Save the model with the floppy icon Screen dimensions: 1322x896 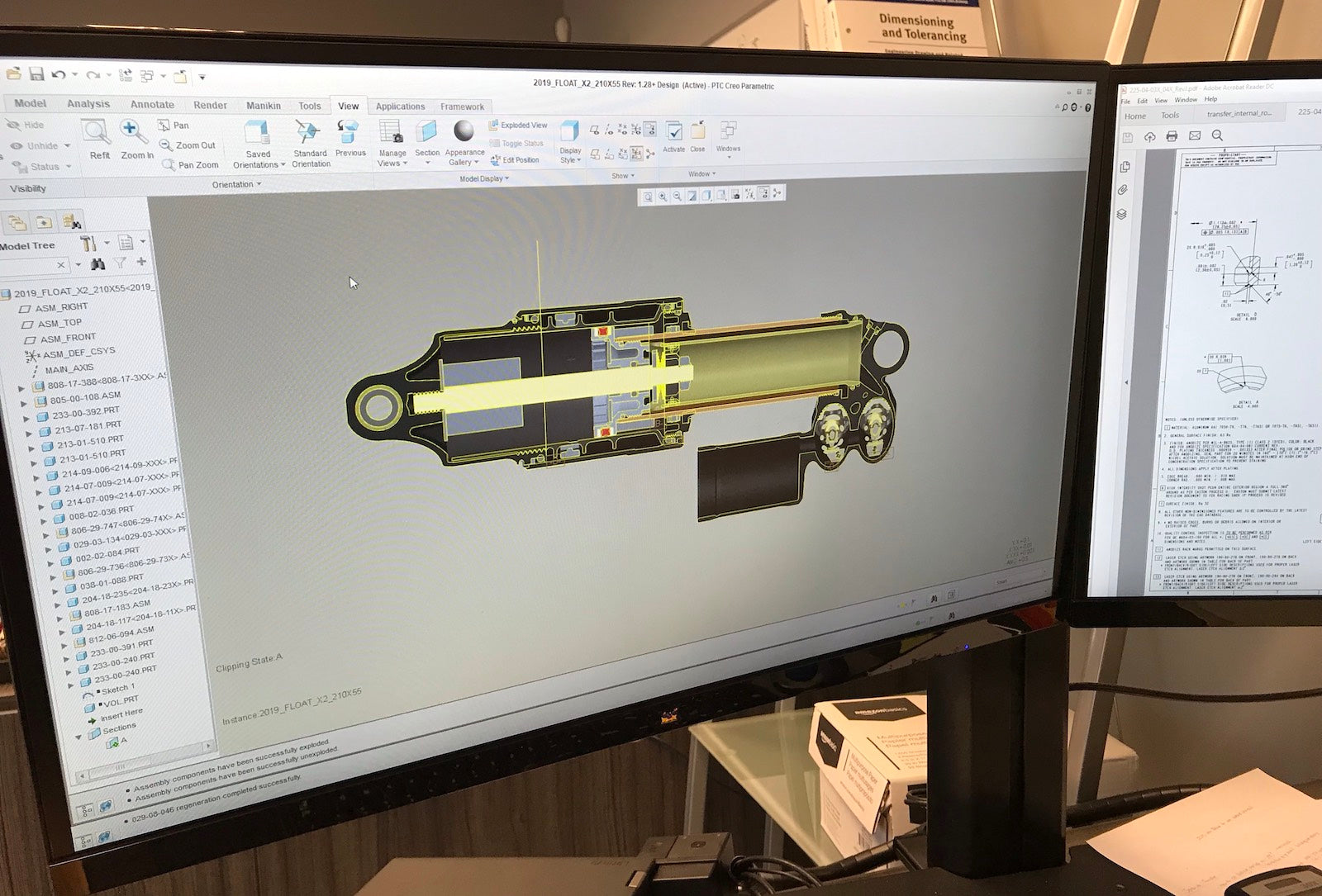36,74
